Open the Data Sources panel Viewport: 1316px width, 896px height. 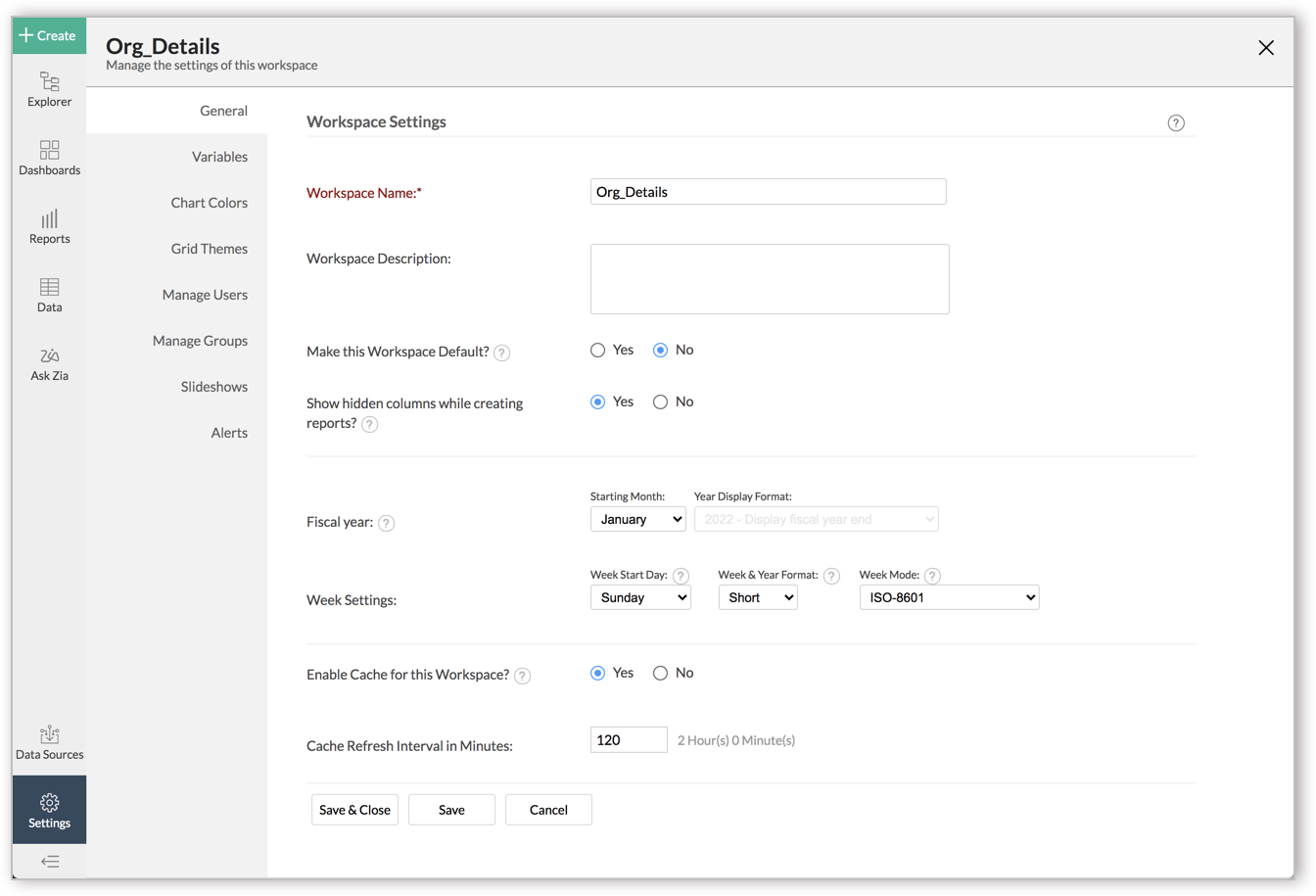(x=49, y=744)
